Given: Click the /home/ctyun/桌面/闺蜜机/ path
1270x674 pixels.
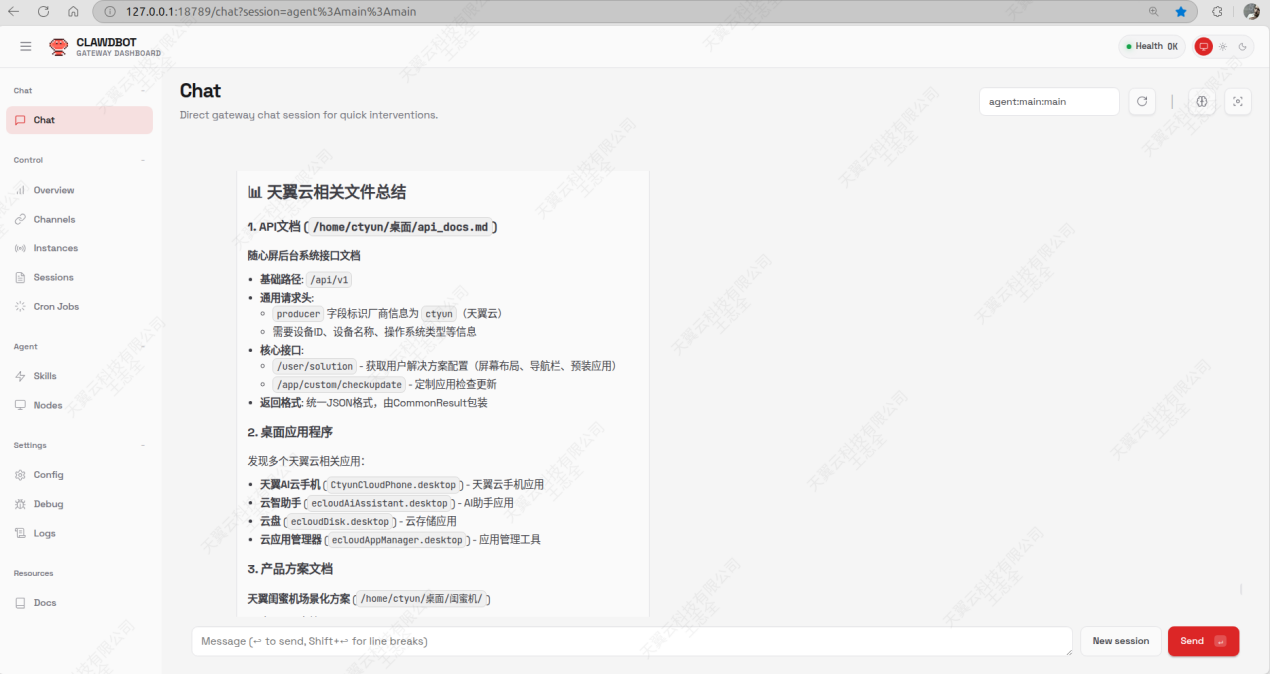Looking at the screenshot, I should 421,599.
